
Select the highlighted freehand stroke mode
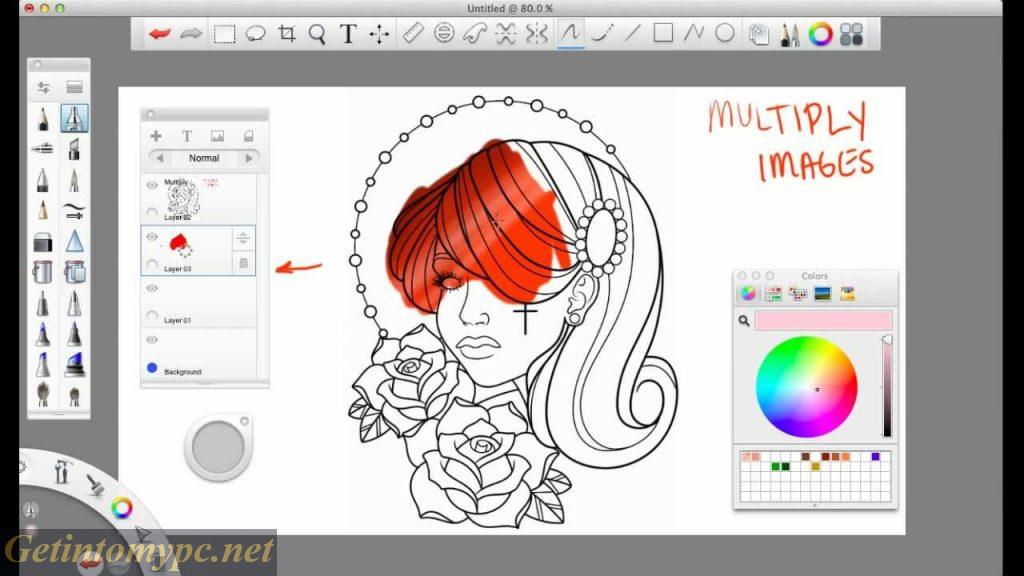[570, 33]
